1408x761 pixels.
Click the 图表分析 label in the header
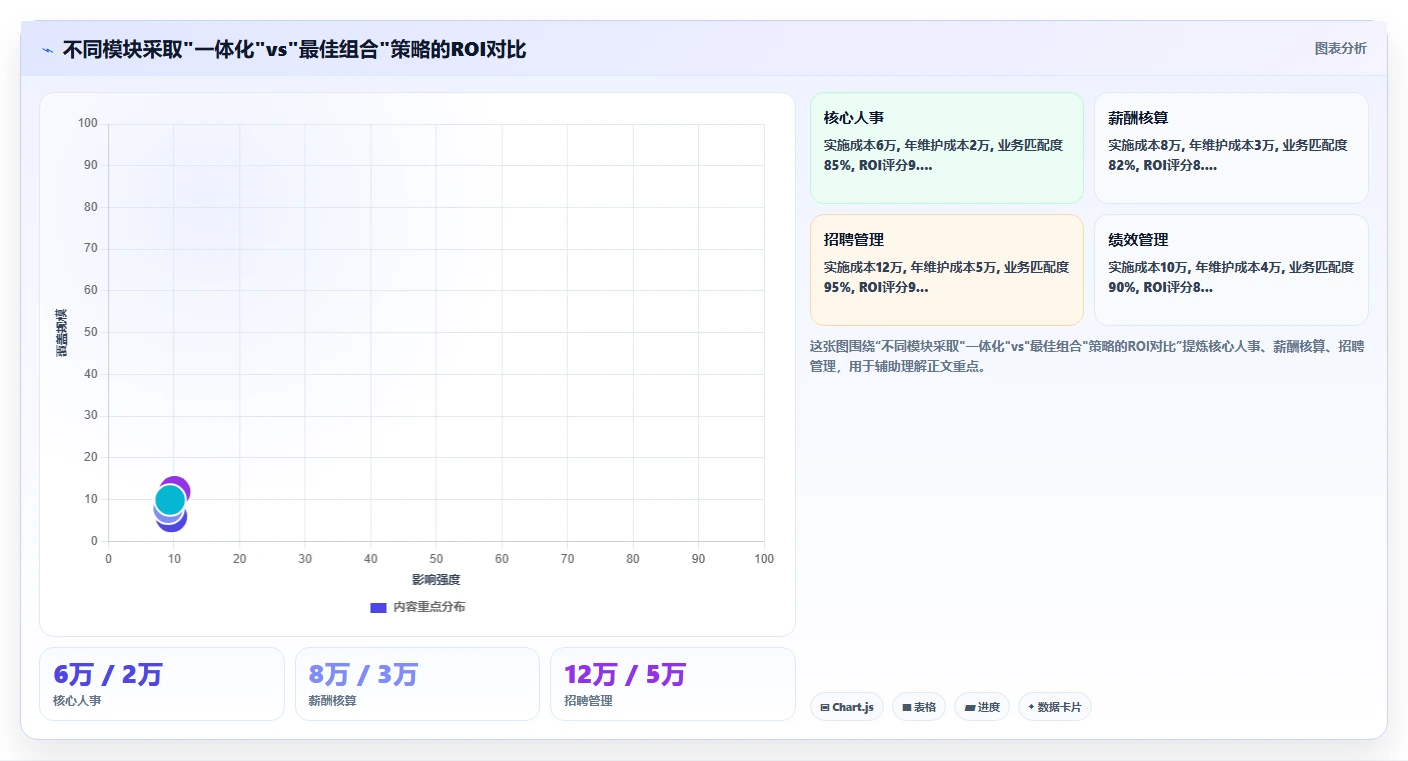click(x=1340, y=48)
